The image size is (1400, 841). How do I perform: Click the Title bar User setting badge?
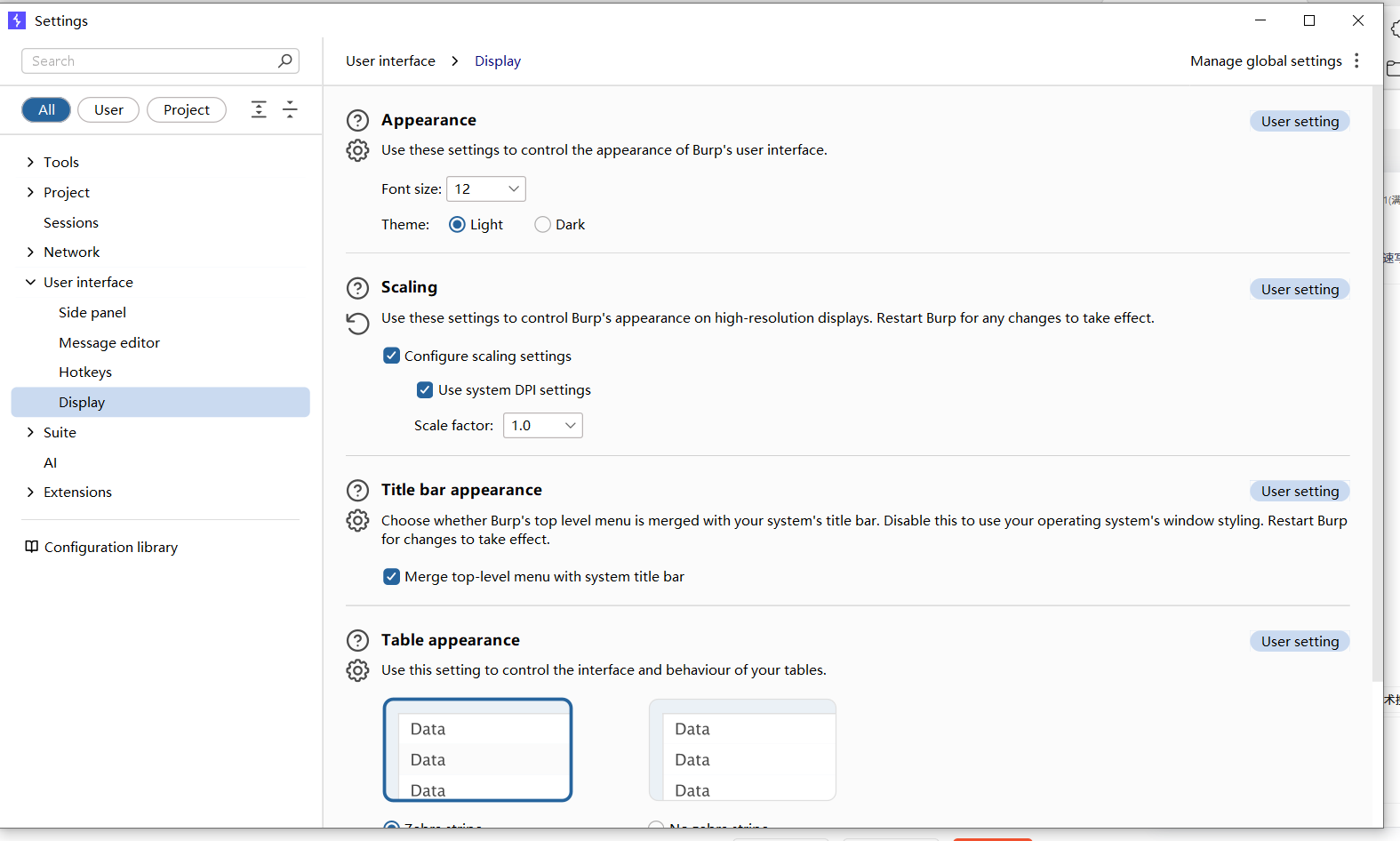tap(1300, 491)
